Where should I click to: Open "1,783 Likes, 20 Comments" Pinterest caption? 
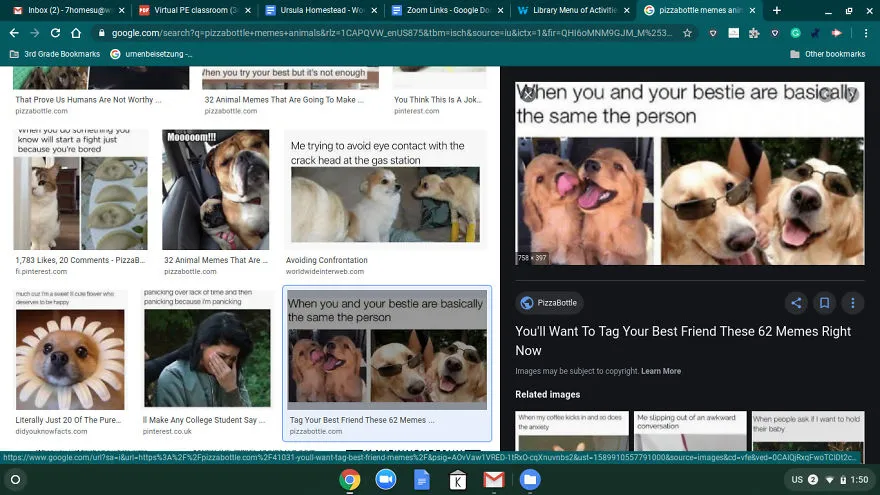(x=80, y=260)
